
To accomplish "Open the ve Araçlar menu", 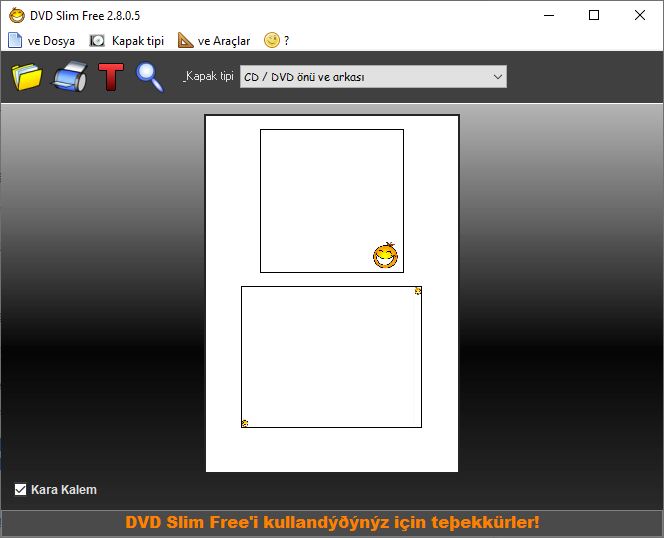I will coord(214,41).
